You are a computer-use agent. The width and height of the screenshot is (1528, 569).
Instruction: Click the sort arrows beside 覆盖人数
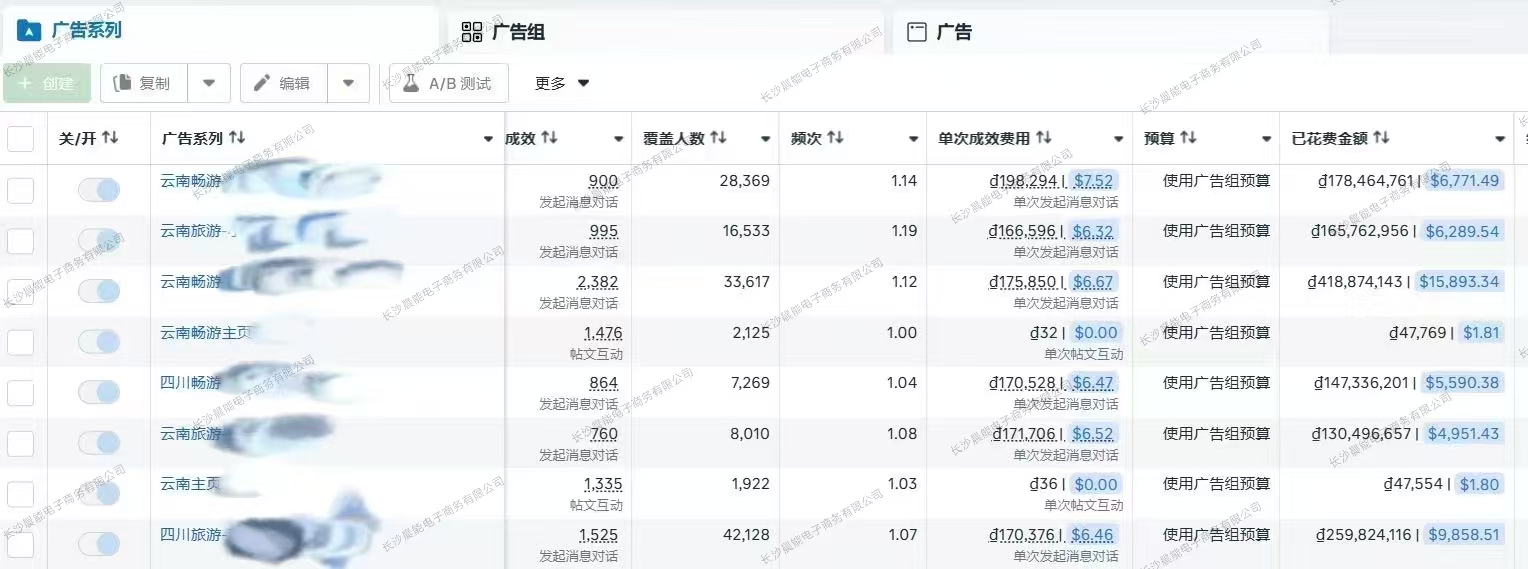[718, 138]
